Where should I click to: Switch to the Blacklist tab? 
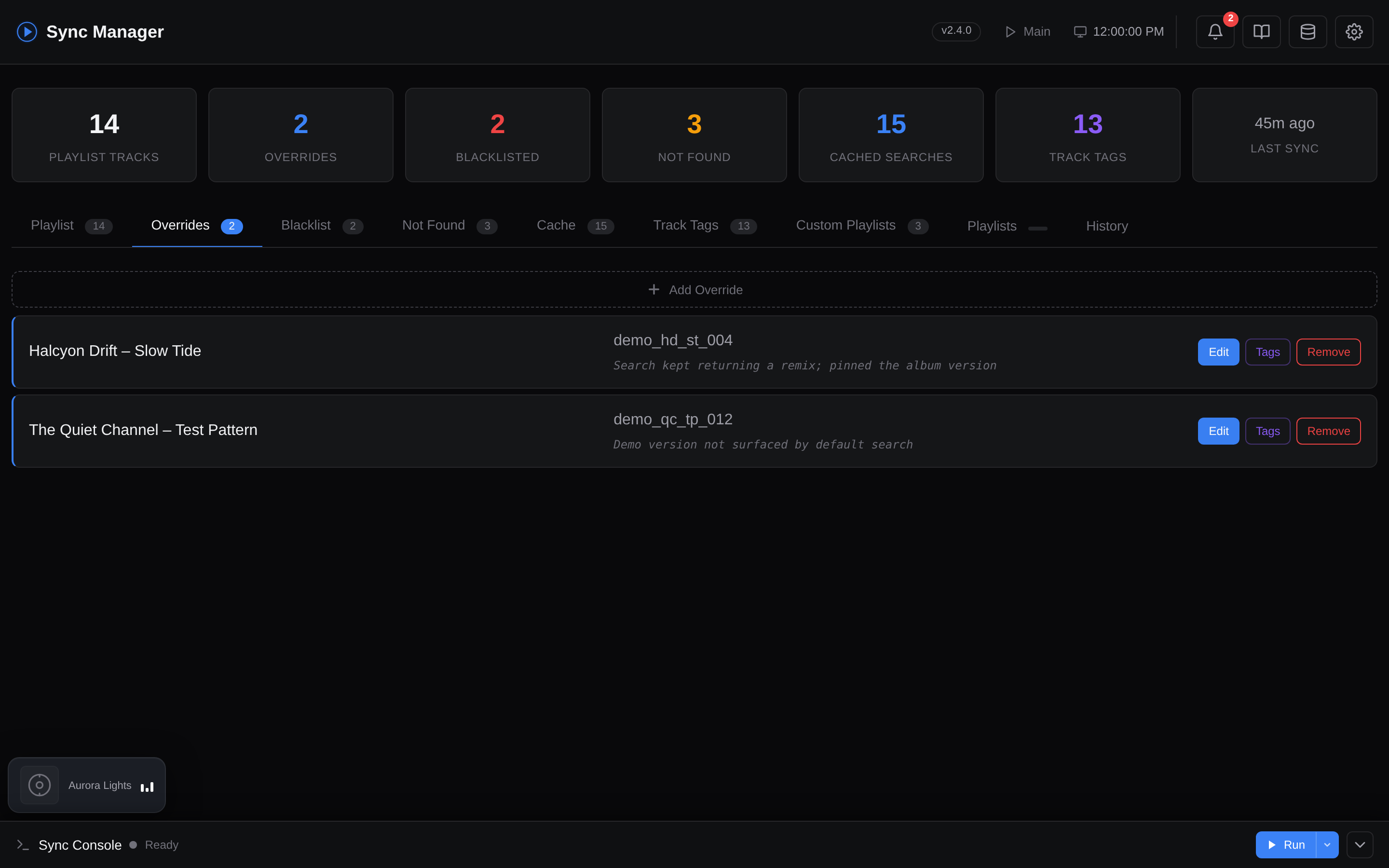[322, 226]
